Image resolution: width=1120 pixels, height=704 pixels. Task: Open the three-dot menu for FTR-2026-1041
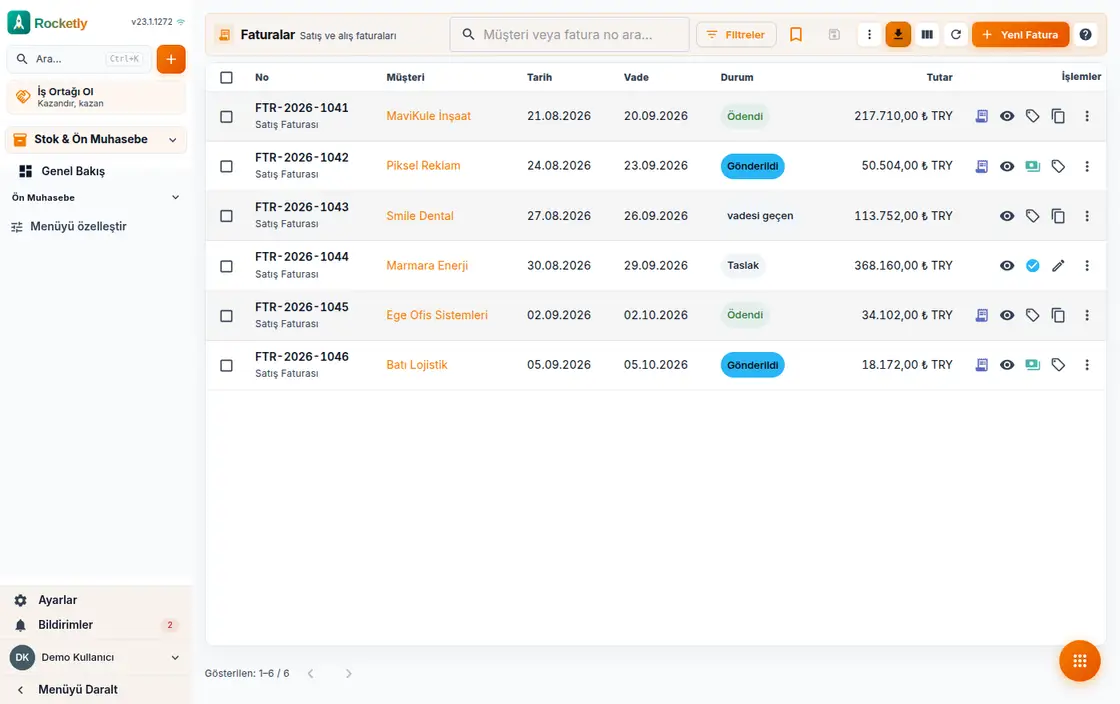coord(1086,116)
